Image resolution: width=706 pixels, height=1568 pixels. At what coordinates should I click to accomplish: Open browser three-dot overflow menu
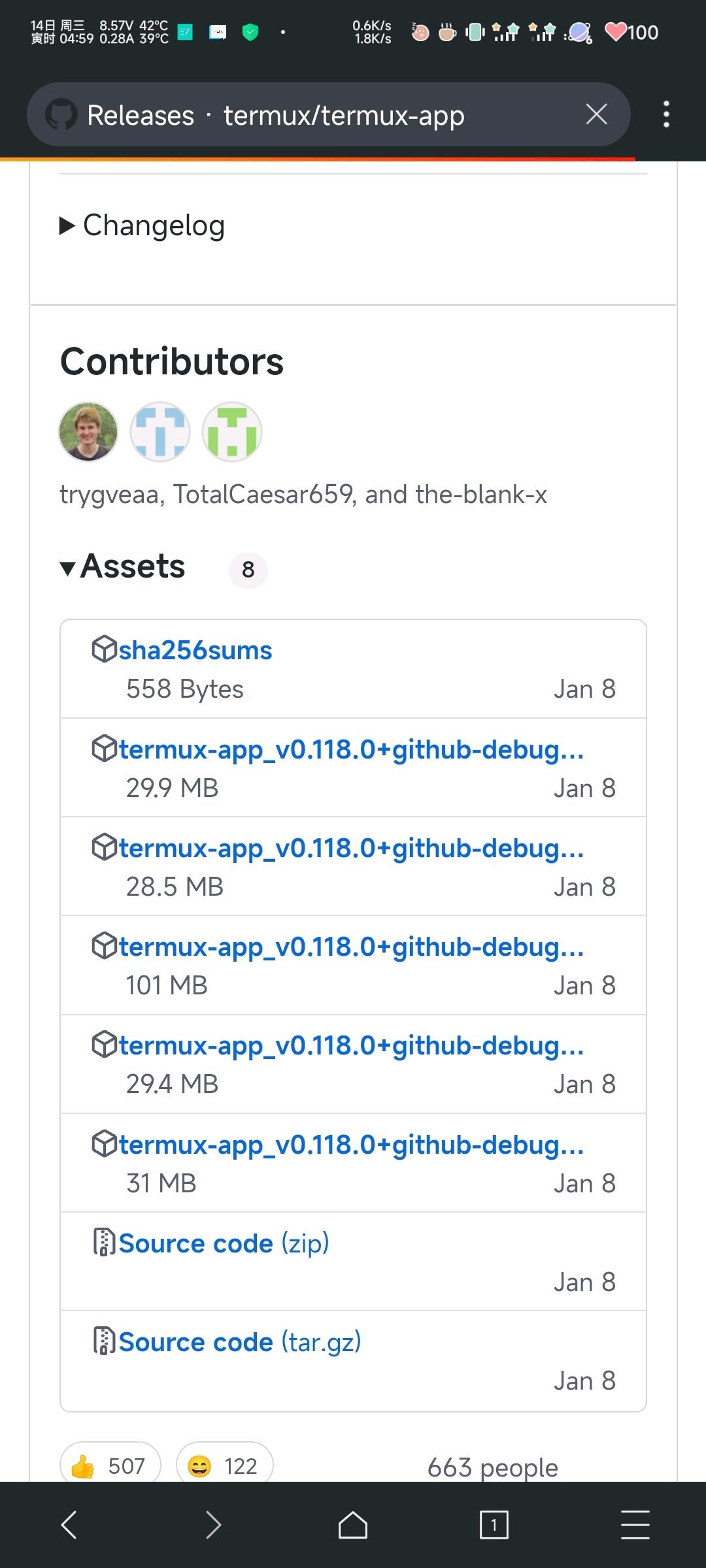pos(666,114)
